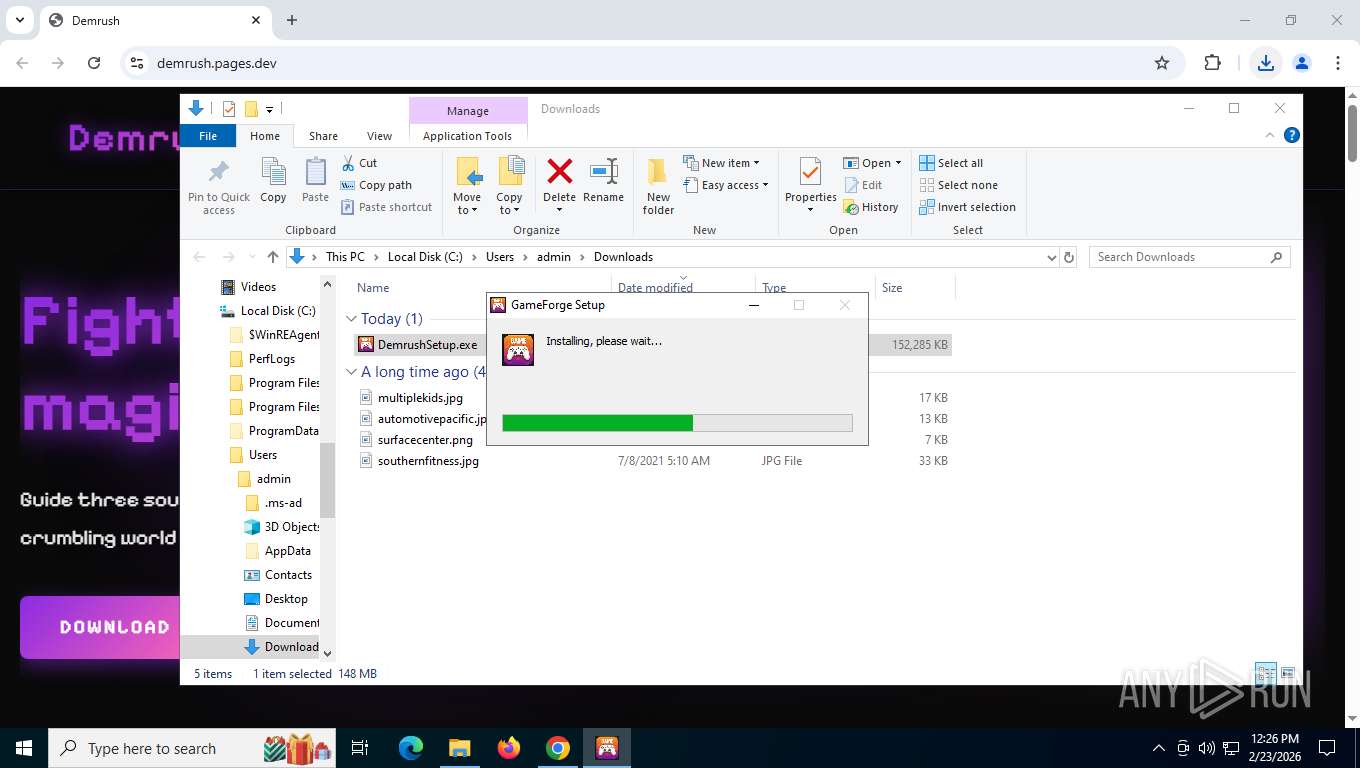Switch to the Home ribbon tab
1360x768 pixels.
pos(265,136)
